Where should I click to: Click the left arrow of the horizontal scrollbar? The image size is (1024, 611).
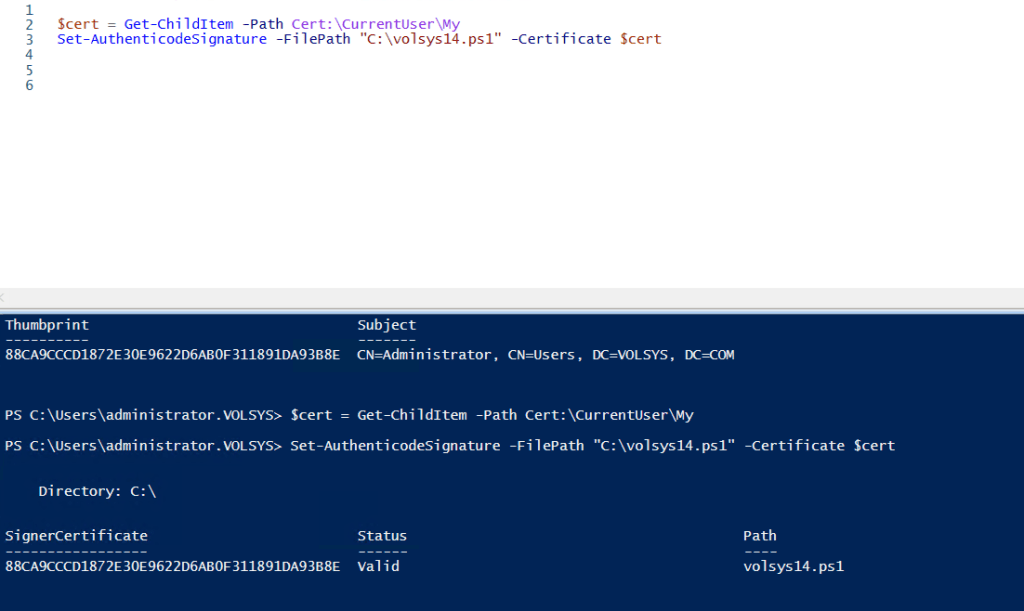4,298
